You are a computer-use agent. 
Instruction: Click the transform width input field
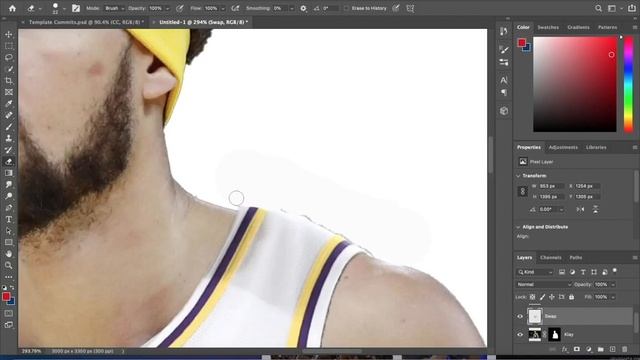pyautogui.click(x=551, y=186)
